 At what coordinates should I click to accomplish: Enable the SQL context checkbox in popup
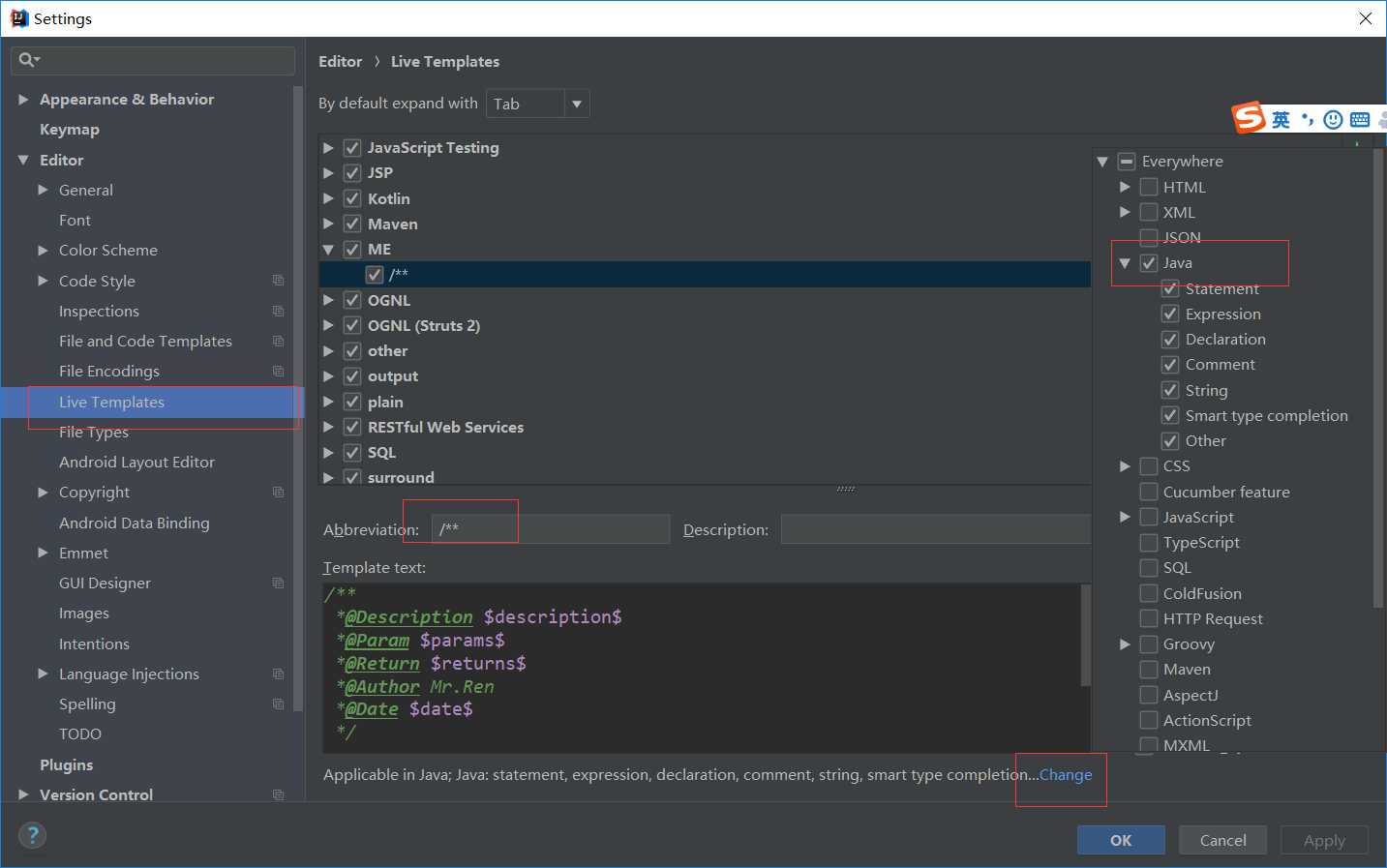pos(1149,568)
